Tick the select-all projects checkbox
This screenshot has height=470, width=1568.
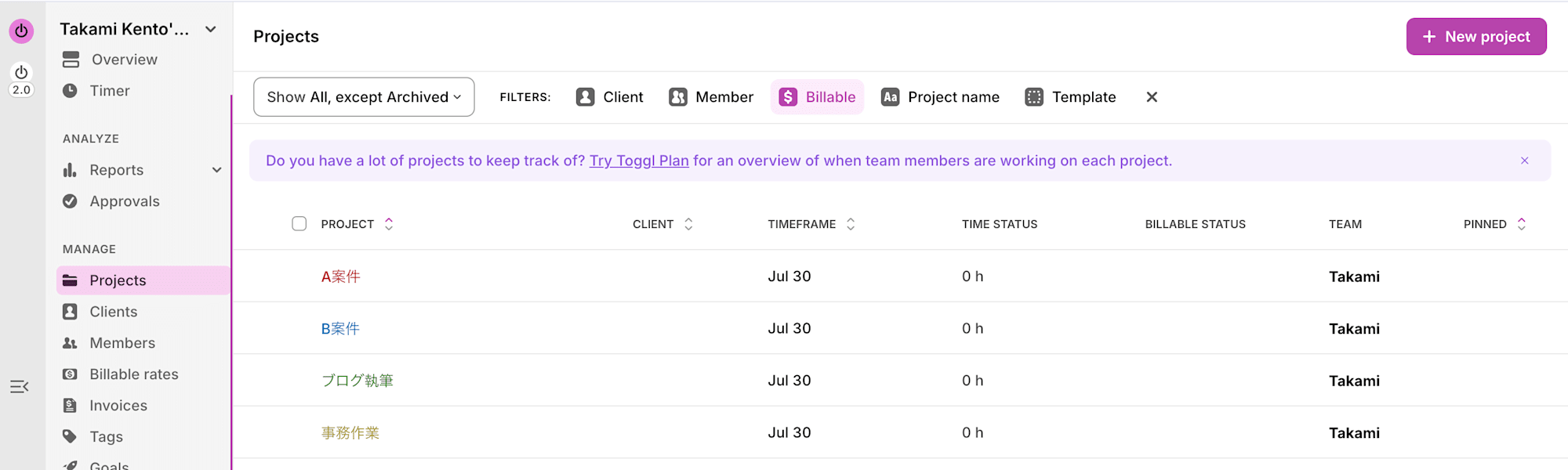click(x=299, y=224)
